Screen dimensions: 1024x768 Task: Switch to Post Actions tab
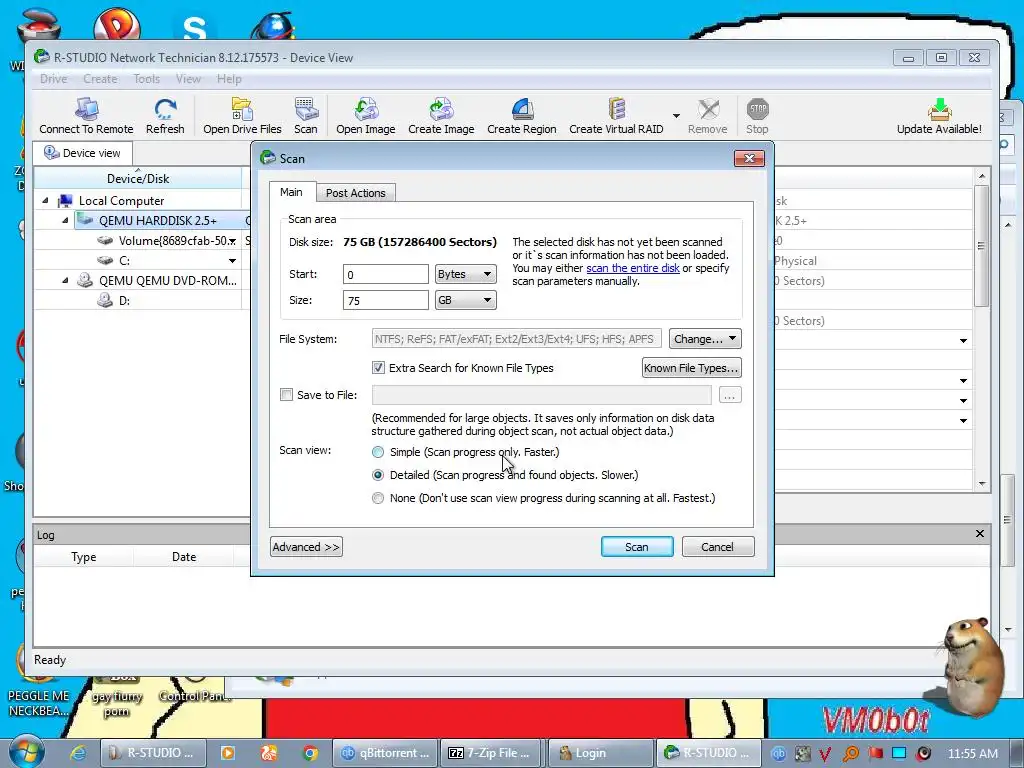pyautogui.click(x=356, y=193)
